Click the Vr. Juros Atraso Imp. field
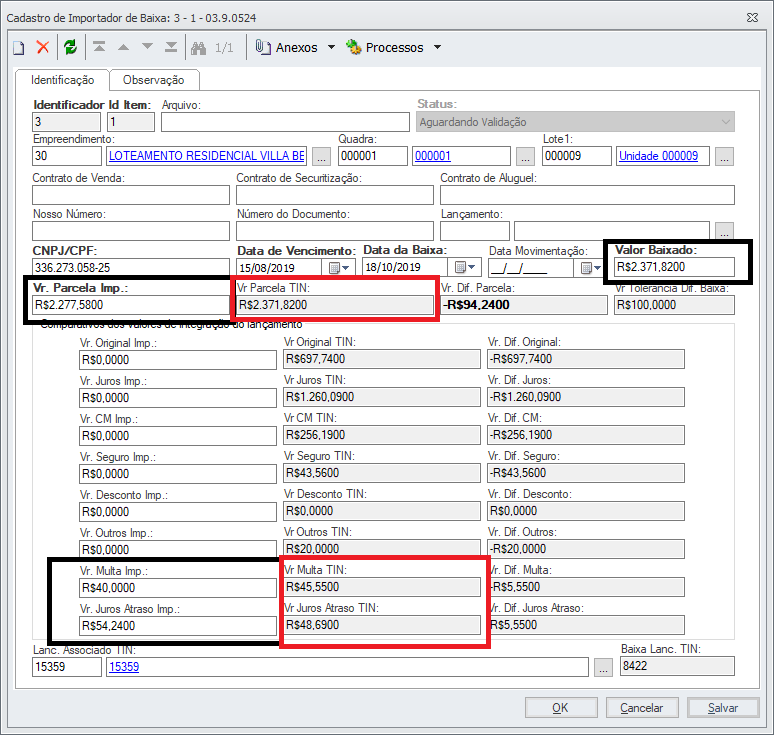Screen dimensions: 774x735 (178, 626)
